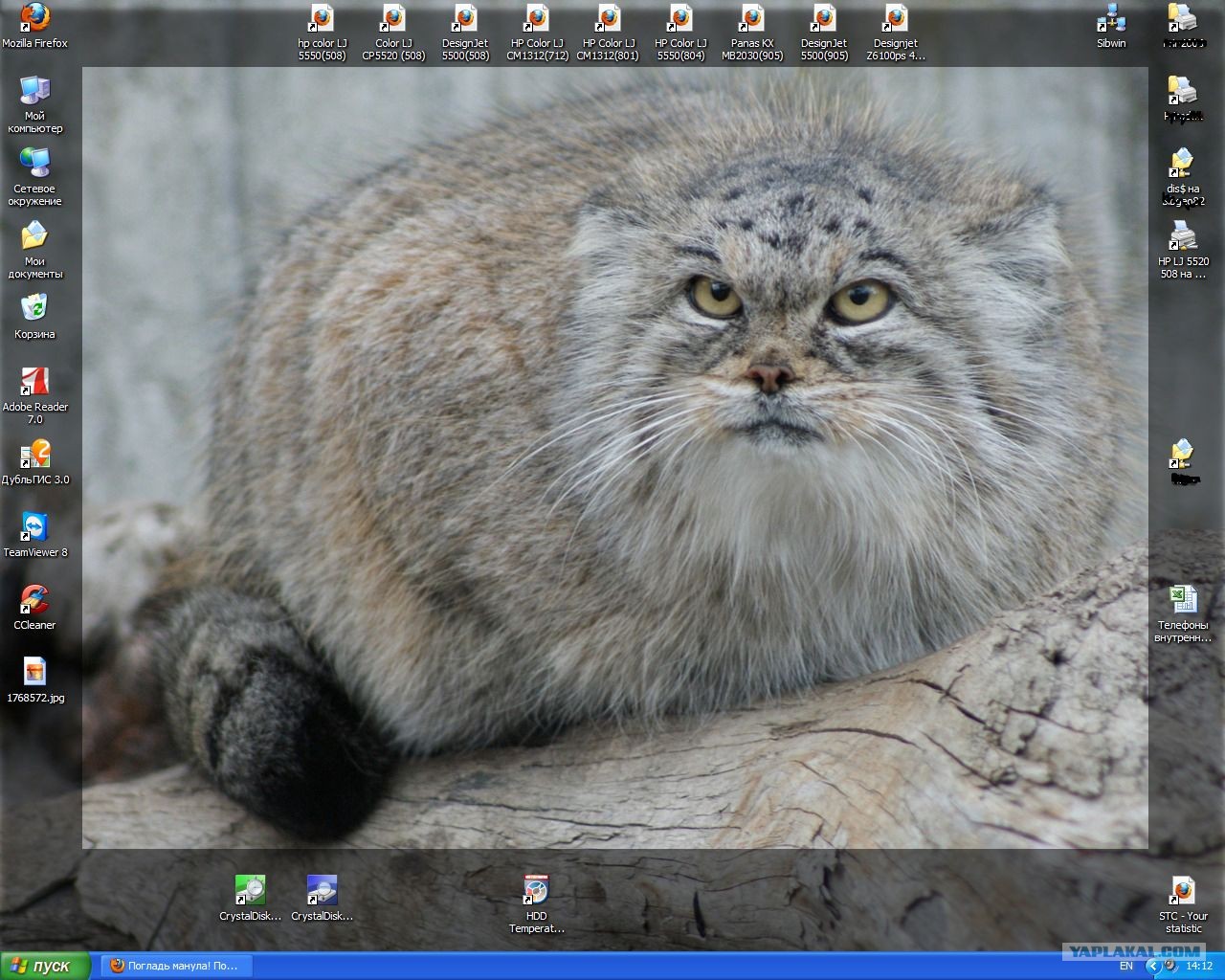Screen dimensions: 1225x980
Task: Open the Mozilla Firefox desktop shortcut
Action: [x=34, y=17]
